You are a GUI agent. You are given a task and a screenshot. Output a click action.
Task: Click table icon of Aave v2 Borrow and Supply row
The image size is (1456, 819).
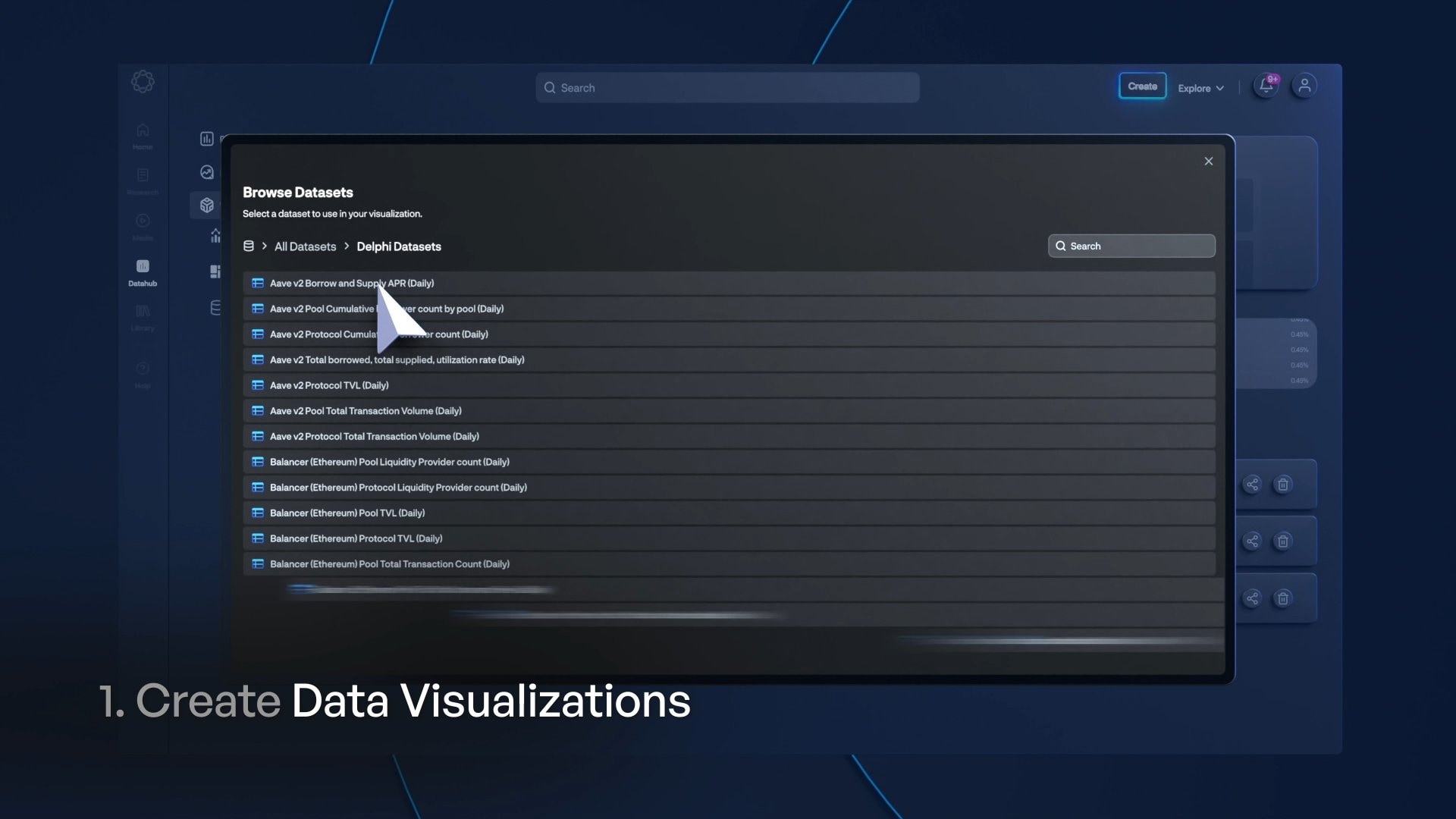point(258,284)
